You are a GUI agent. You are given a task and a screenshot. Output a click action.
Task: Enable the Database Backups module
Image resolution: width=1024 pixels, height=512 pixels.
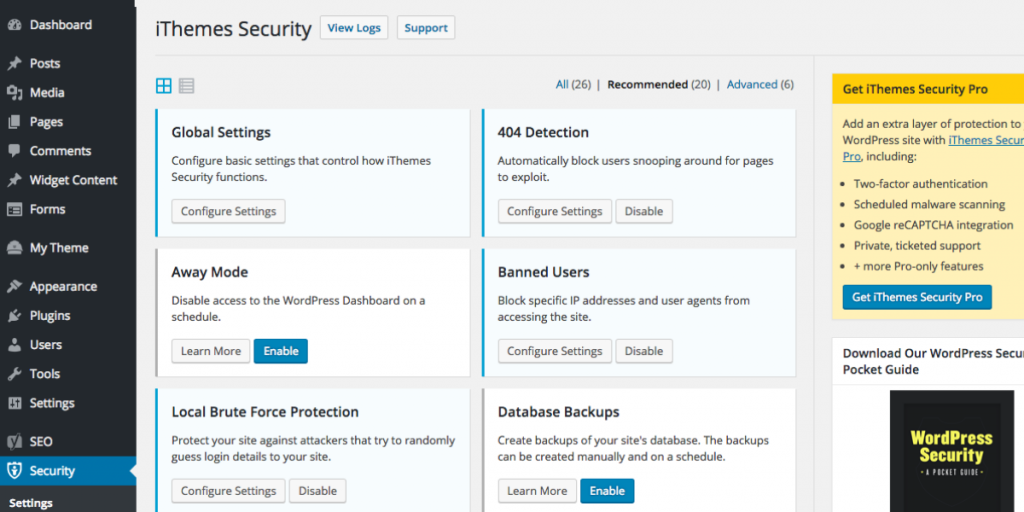[607, 491]
